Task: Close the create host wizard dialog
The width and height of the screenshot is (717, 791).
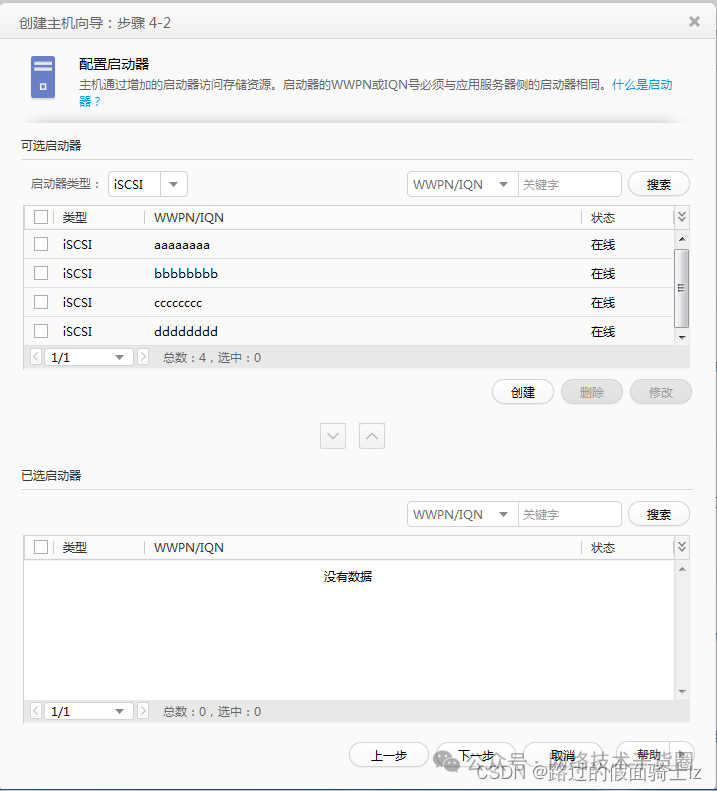Action: (694, 21)
